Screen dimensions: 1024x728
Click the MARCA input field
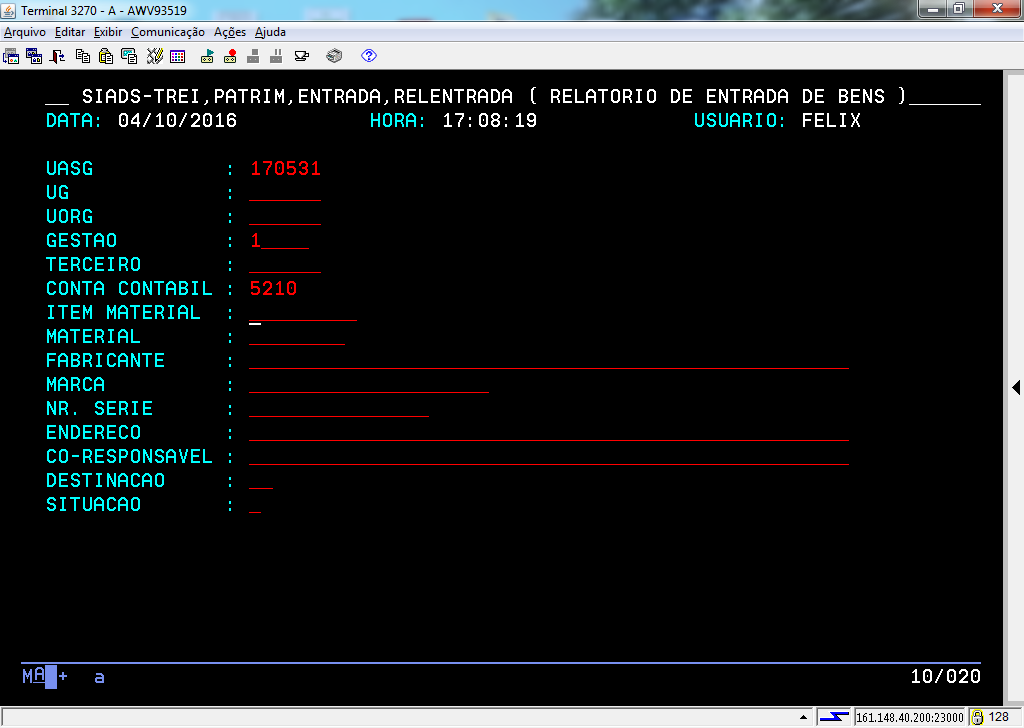pyautogui.click(x=369, y=385)
